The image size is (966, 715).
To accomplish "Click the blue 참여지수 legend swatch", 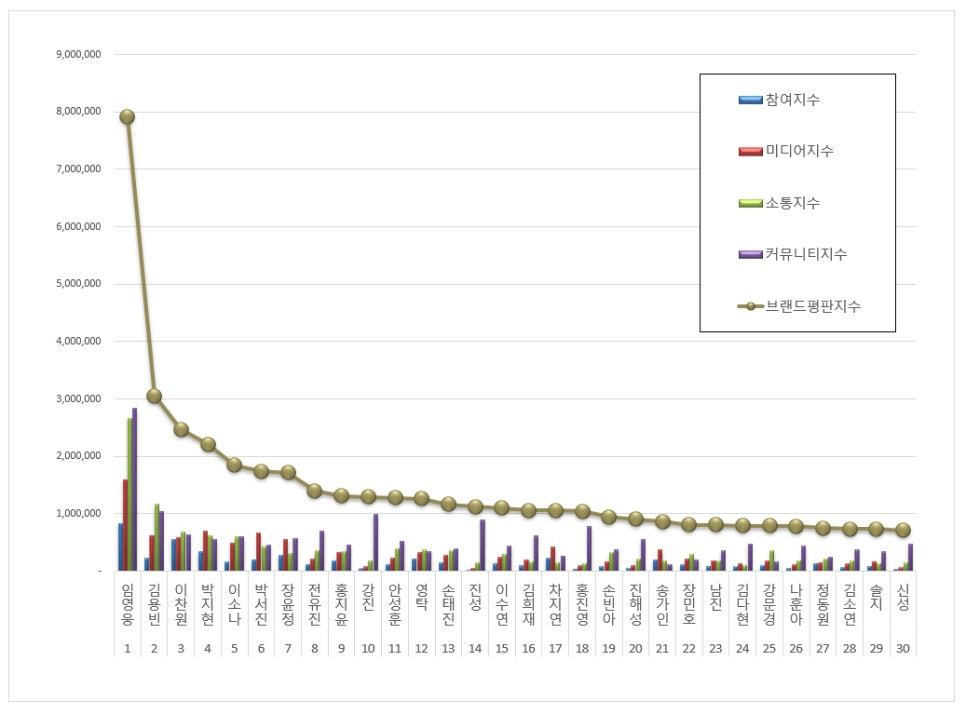I will (x=750, y=100).
